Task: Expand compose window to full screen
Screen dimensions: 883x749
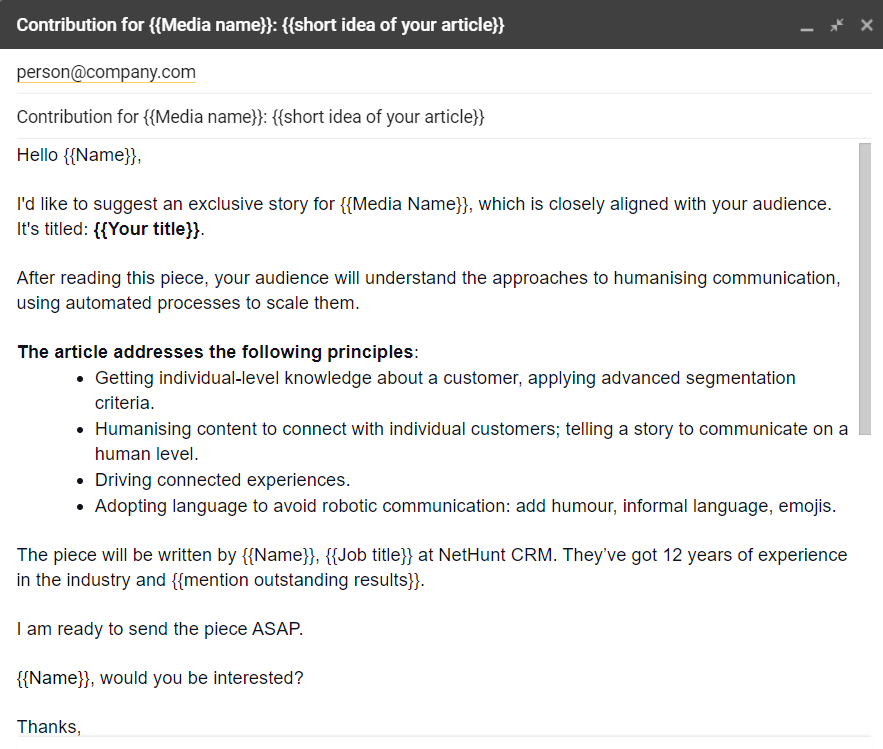Action: coord(837,25)
